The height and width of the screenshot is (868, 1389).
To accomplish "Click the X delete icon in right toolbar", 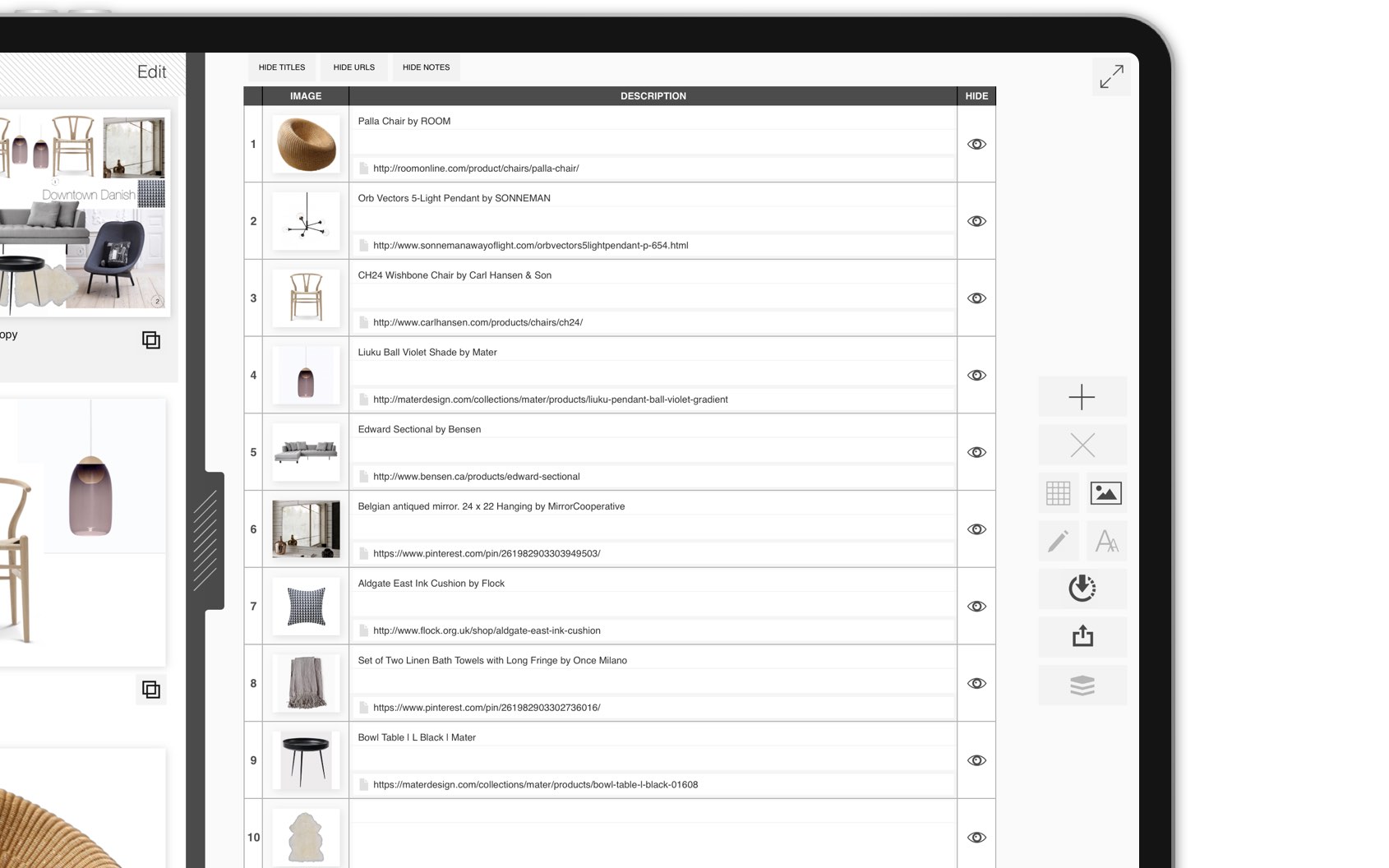I will tap(1082, 446).
